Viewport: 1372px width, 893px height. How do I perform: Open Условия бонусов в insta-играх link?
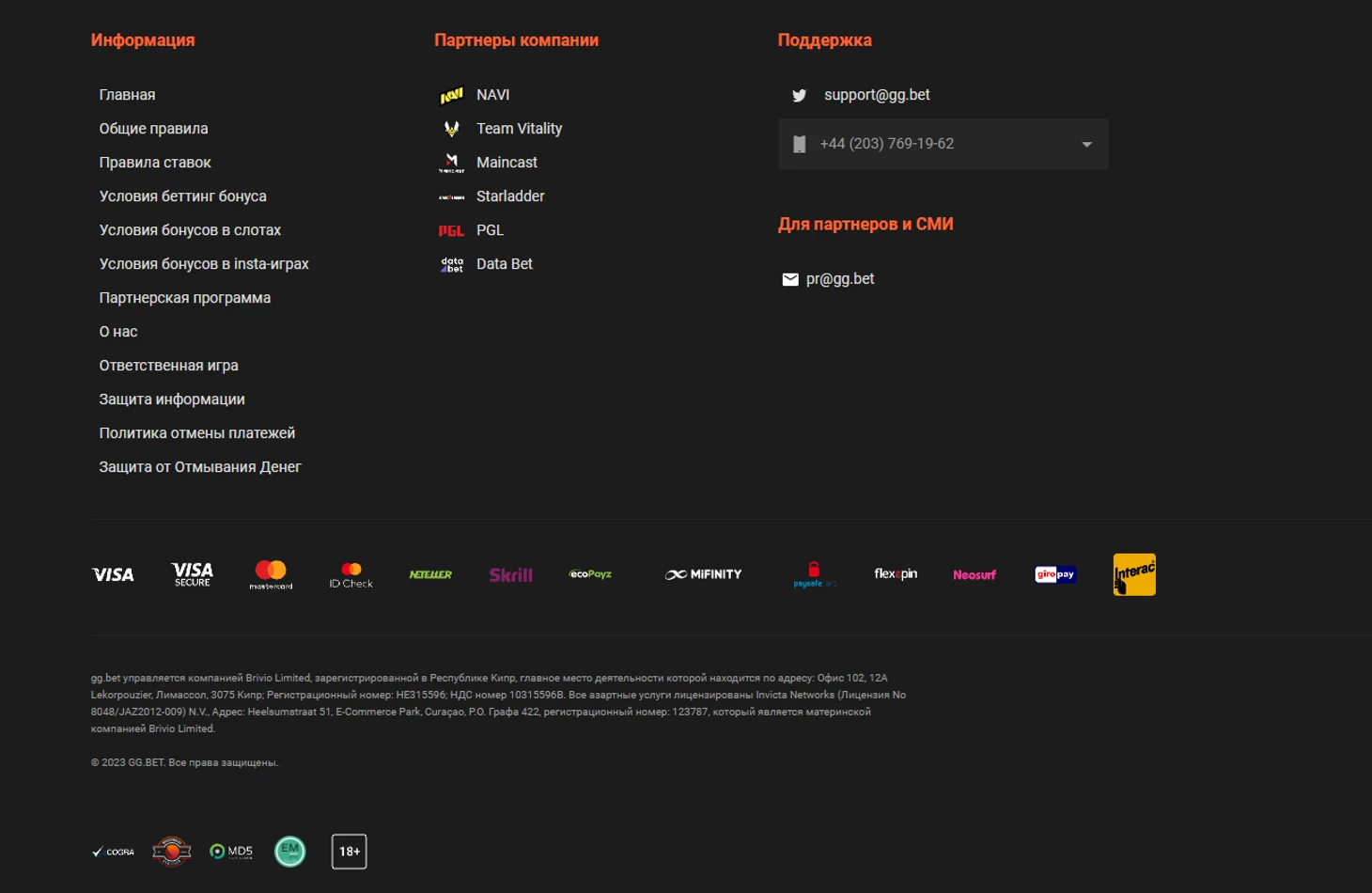point(204,264)
